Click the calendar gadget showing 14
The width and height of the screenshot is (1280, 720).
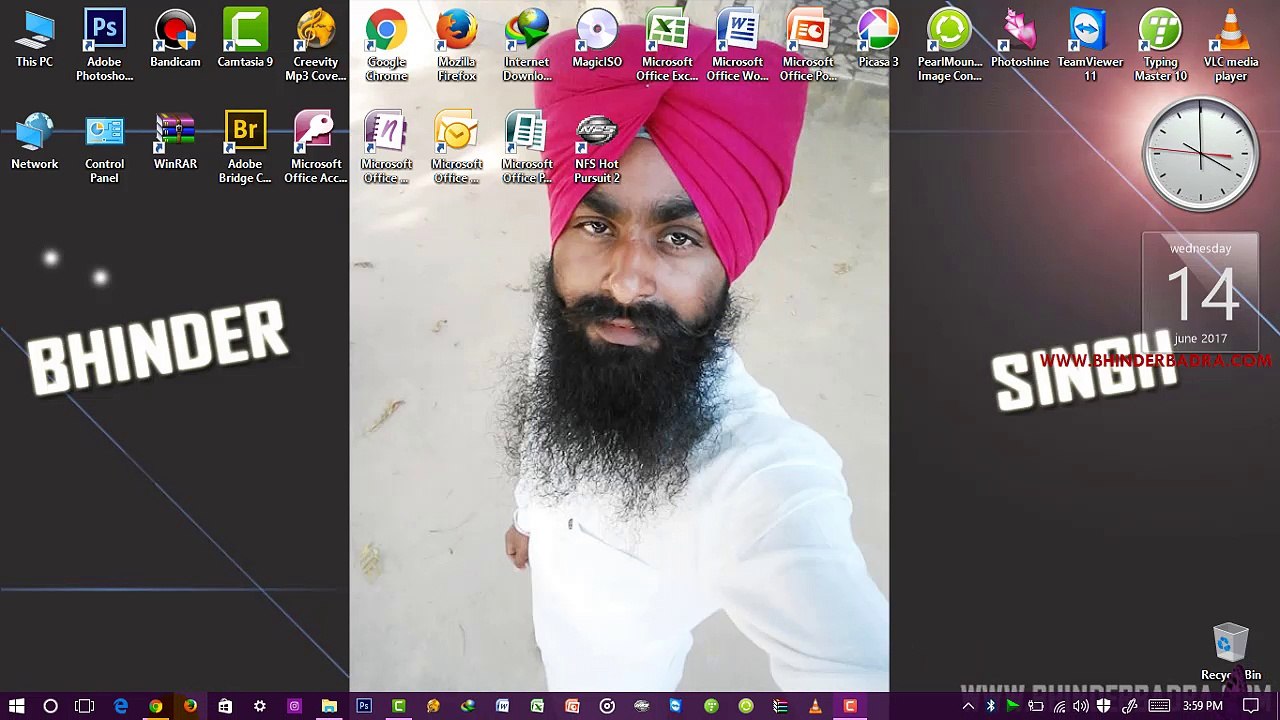[x=1200, y=292]
